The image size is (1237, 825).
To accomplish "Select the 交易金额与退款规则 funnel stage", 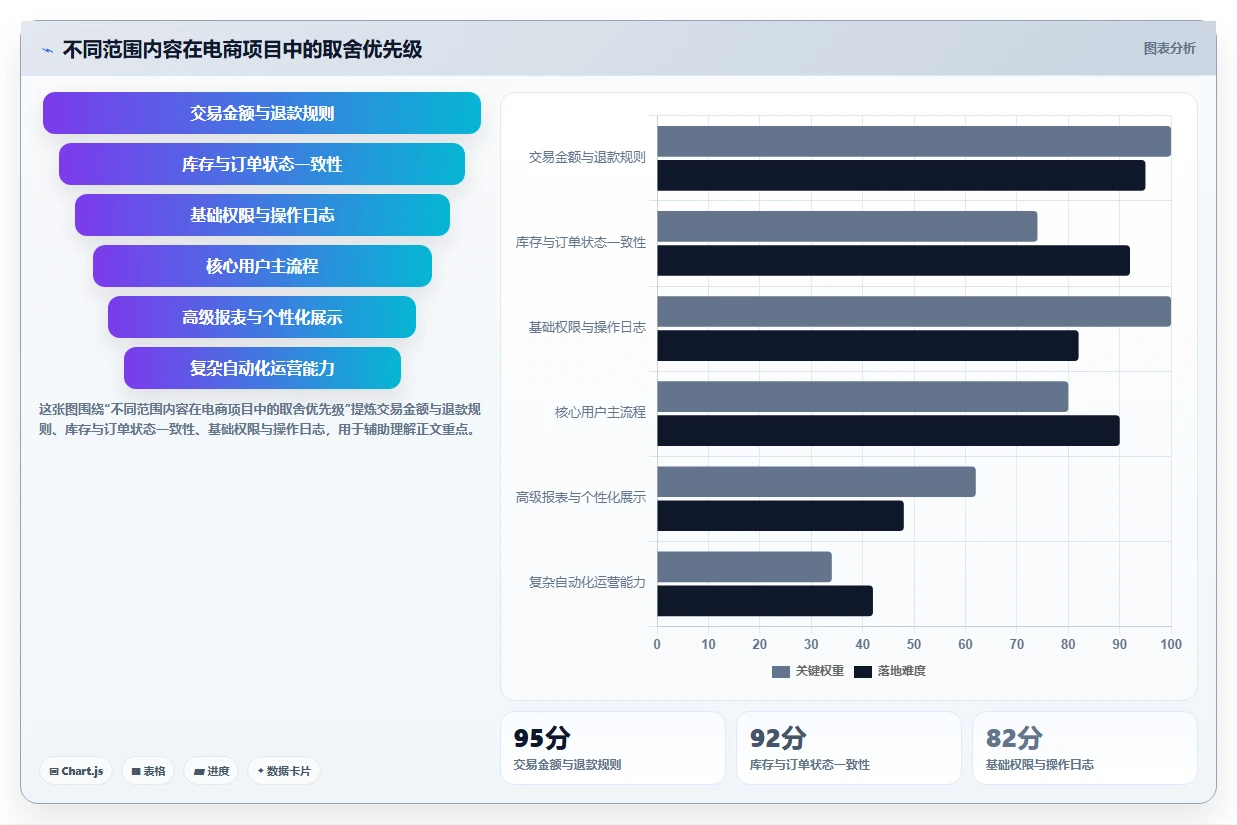I will click(262, 113).
